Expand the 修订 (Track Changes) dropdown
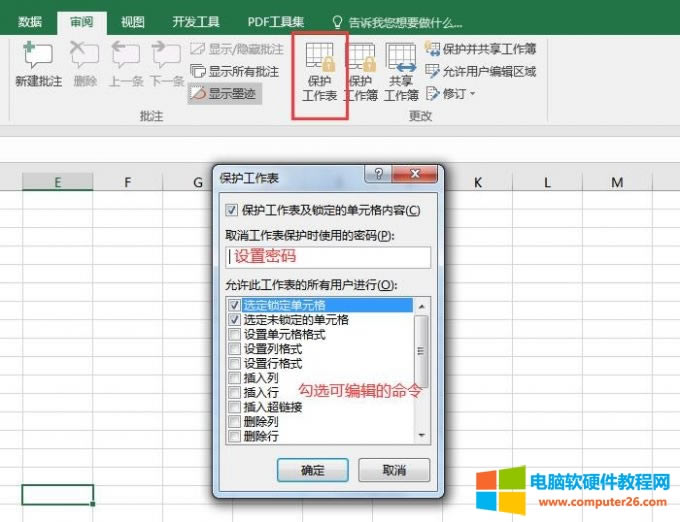The height and width of the screenshot is (522, 680). click(452, 93)
